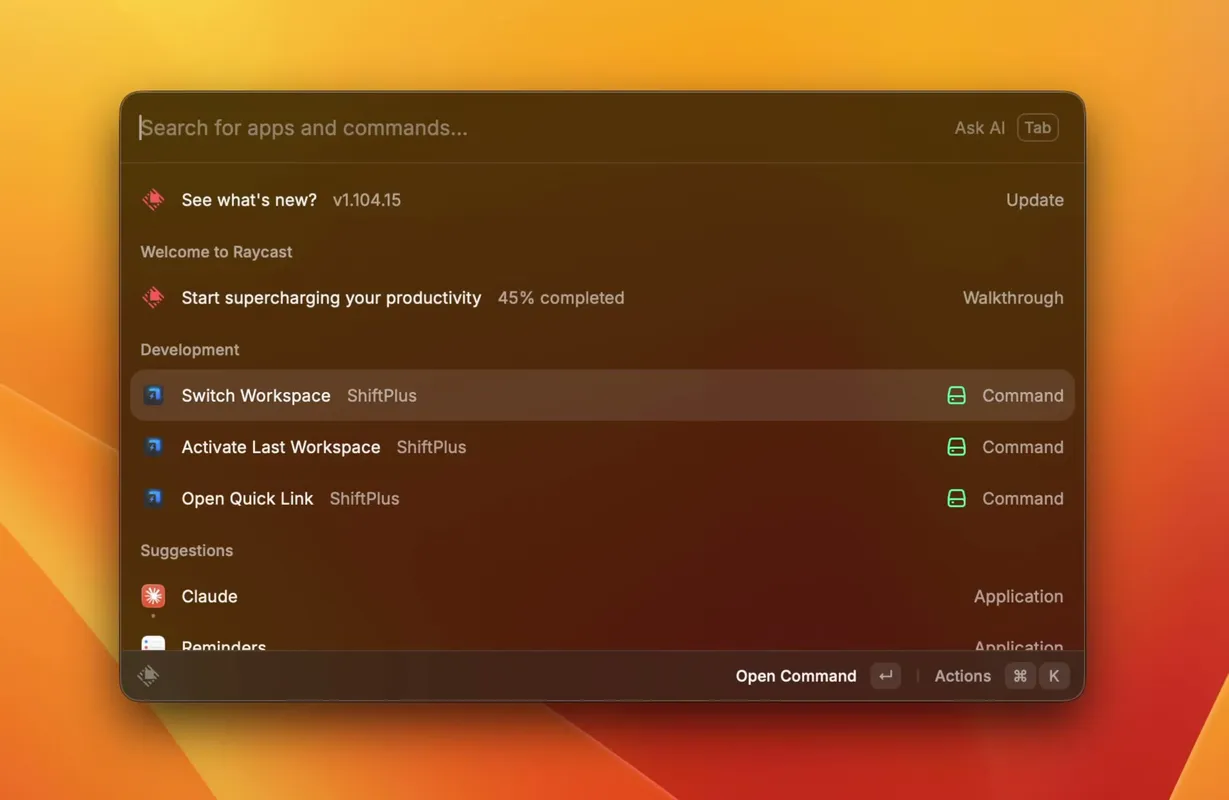Click the Return key icon next to Open Command
1229x800 pixels.
point(885,676)
